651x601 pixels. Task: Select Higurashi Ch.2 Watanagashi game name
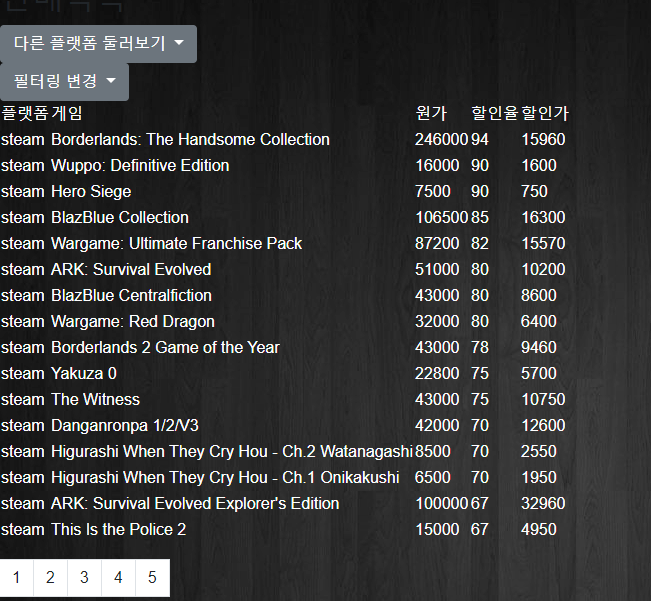(x=231, y=452)
